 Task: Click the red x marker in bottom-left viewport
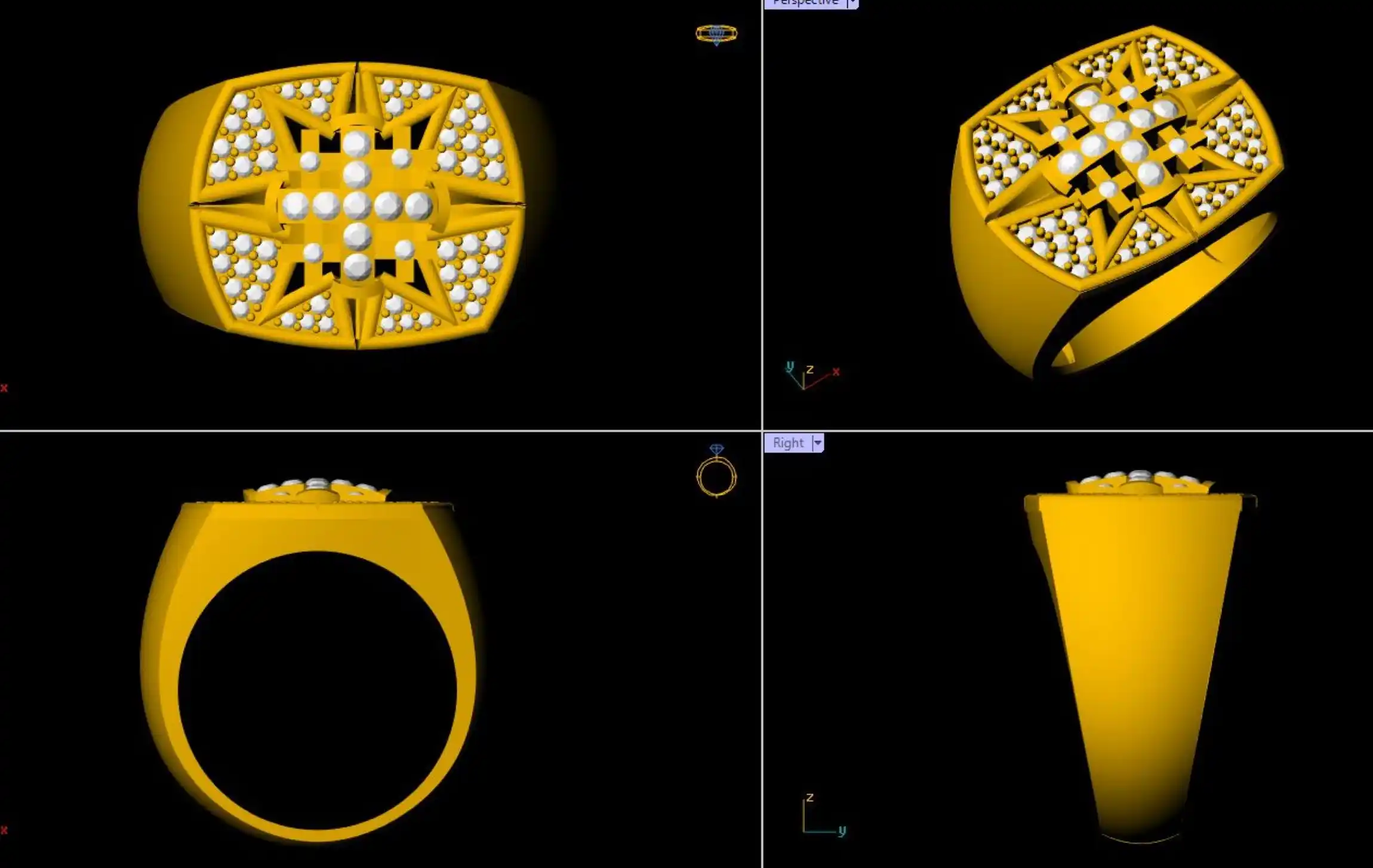(x=4, y=830)
